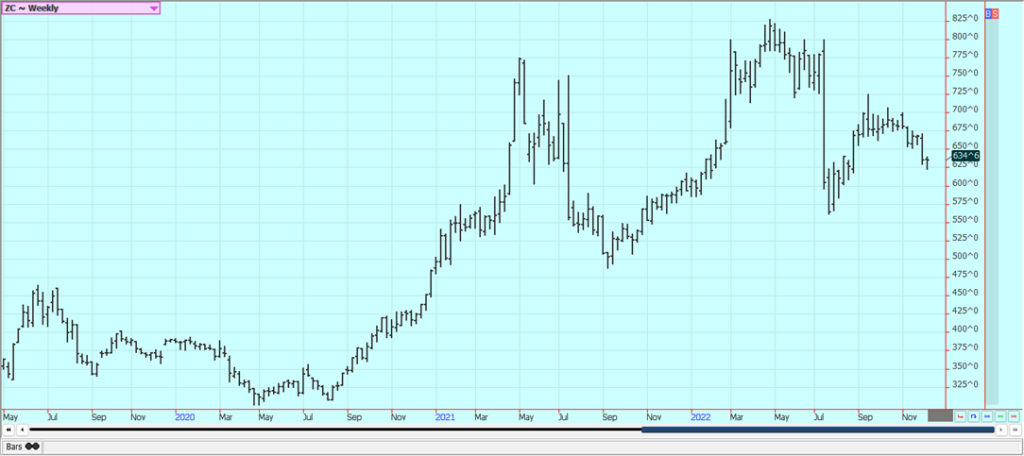
Task: Click the linked-circles icon beside Bars
Action: (x=33, y=447)
